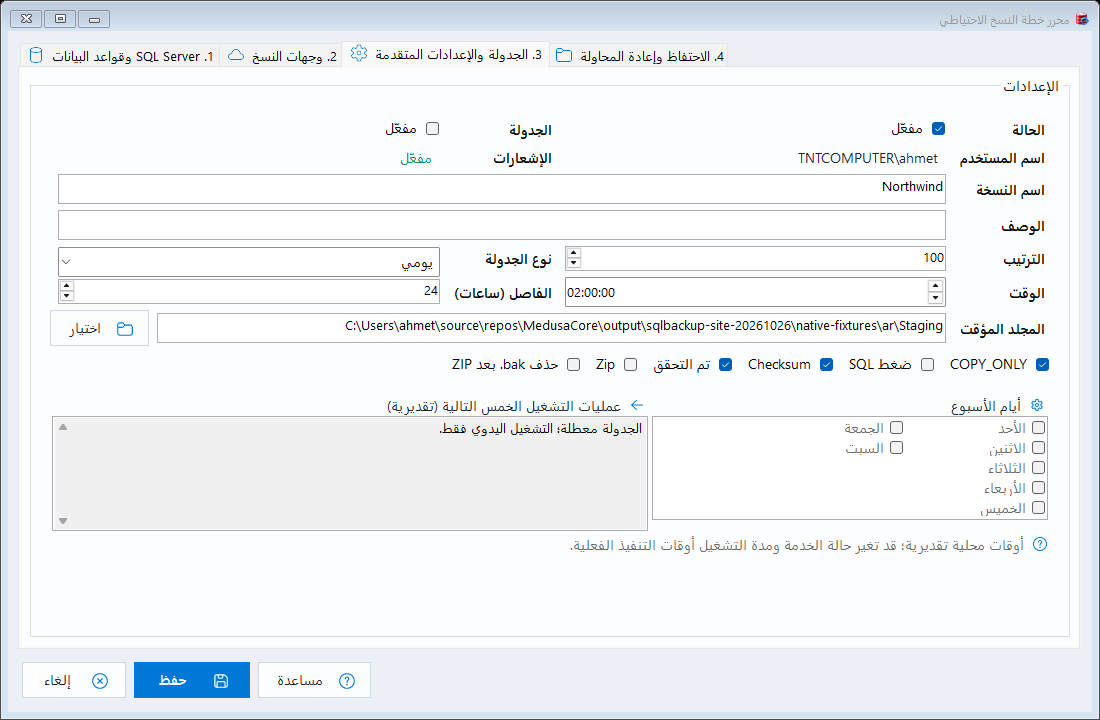The height and width of the screenshot is (720, 1100).
Task: Click the gear icon on scheduling tab
Action: tap(358, 53)
